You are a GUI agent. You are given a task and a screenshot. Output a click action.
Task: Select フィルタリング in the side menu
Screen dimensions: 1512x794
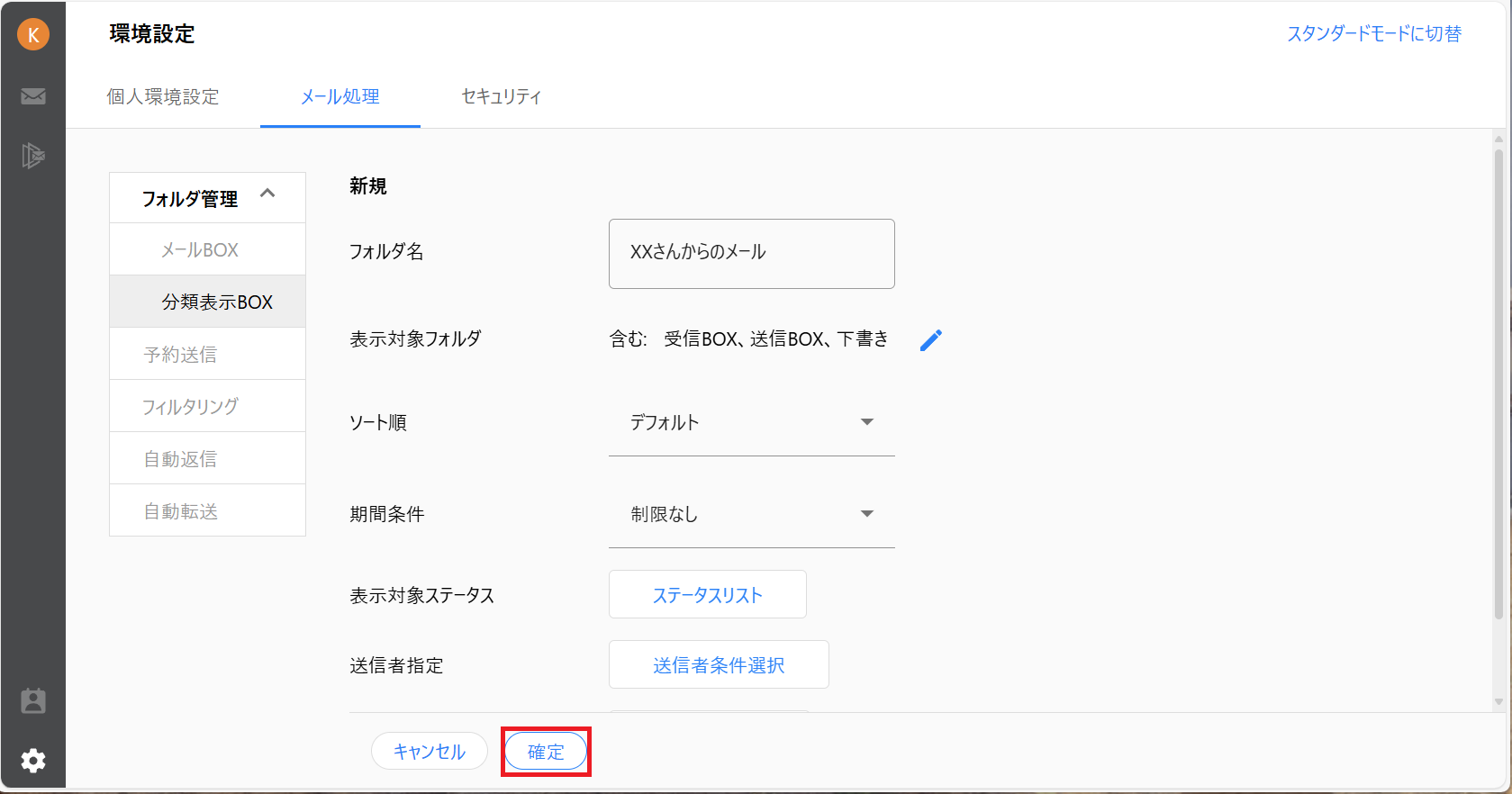pyautogui.click(x=207, y=406)
